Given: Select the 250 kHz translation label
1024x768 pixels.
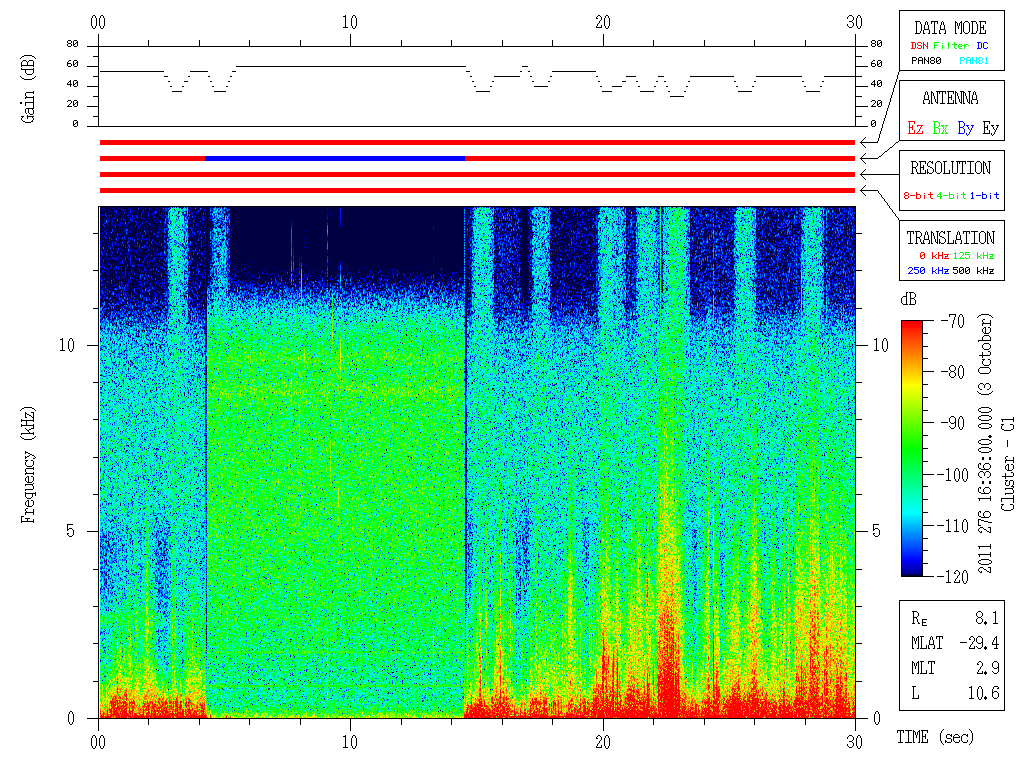Looking at the screenshot, I should tap(928, 270).
